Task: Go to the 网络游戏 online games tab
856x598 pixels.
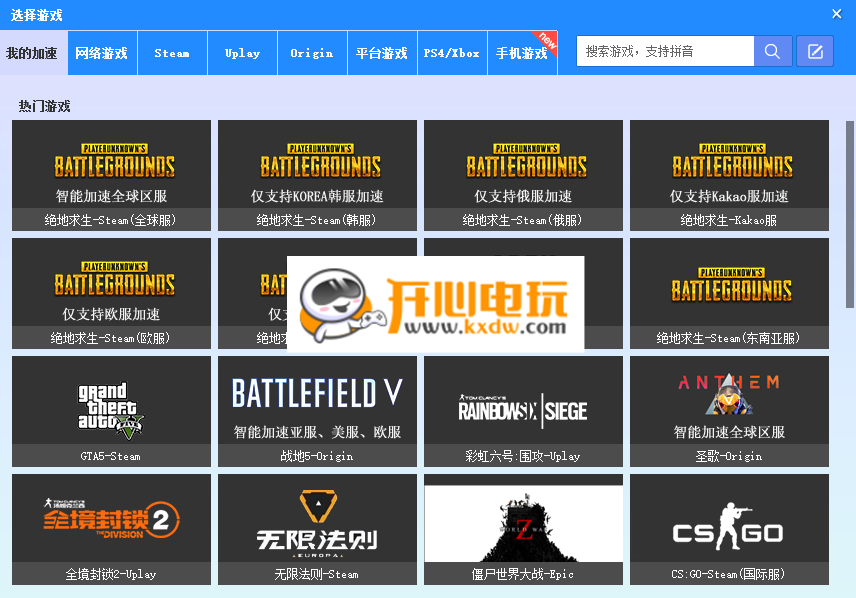Action: click(x=102, y=53)
